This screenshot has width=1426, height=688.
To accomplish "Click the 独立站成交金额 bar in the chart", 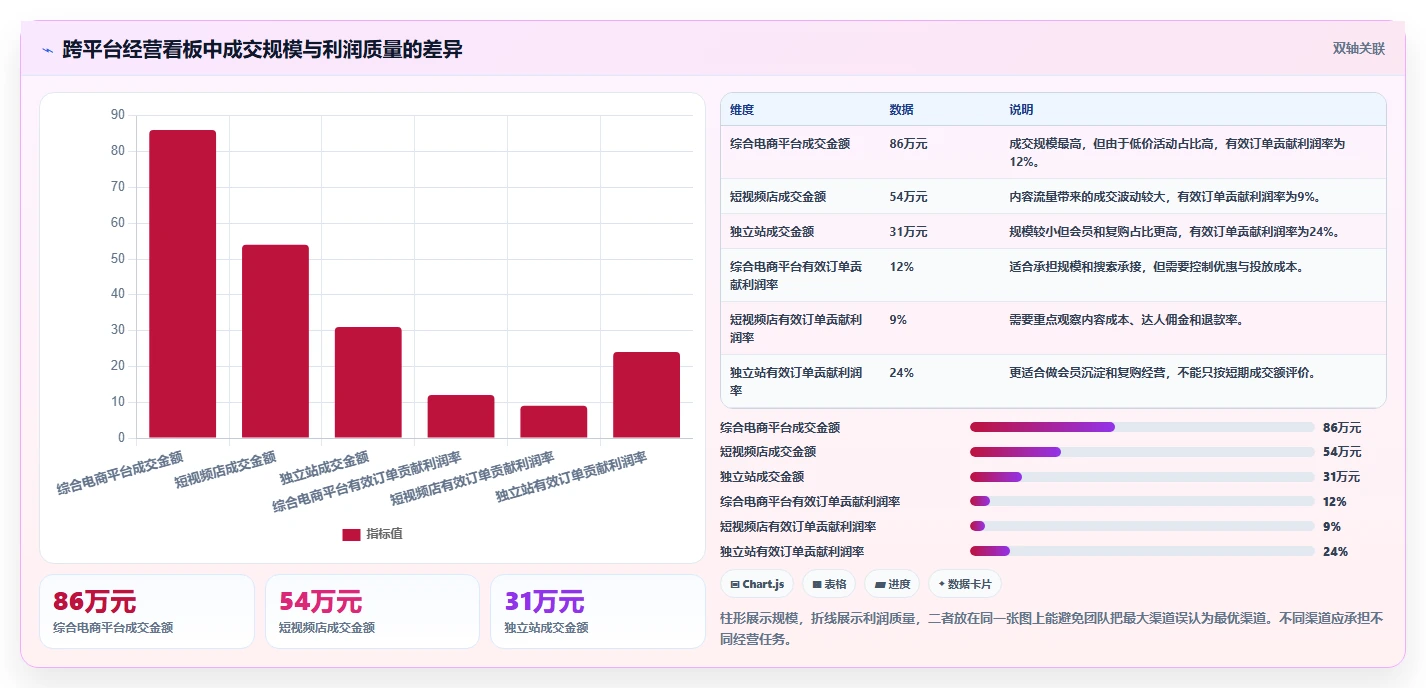I will click(368, 382).
